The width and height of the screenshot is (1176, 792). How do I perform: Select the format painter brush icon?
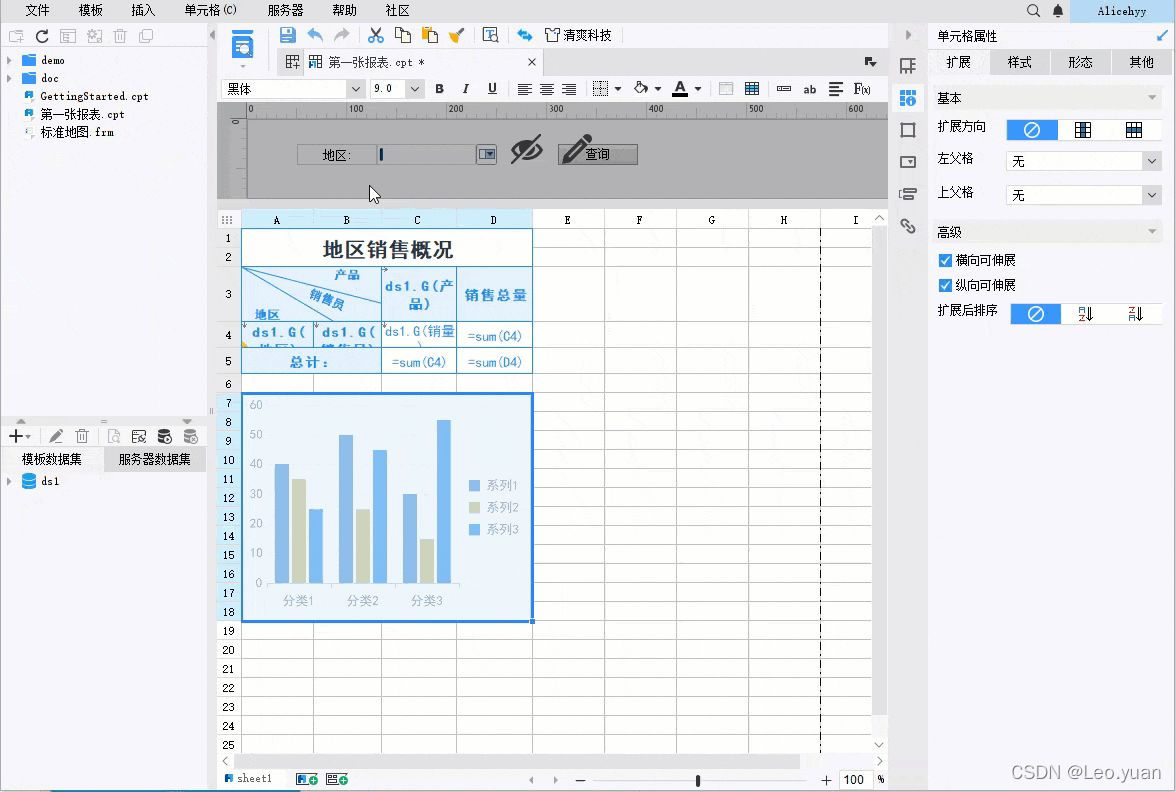pyautogui.click(x=457, y=34)
